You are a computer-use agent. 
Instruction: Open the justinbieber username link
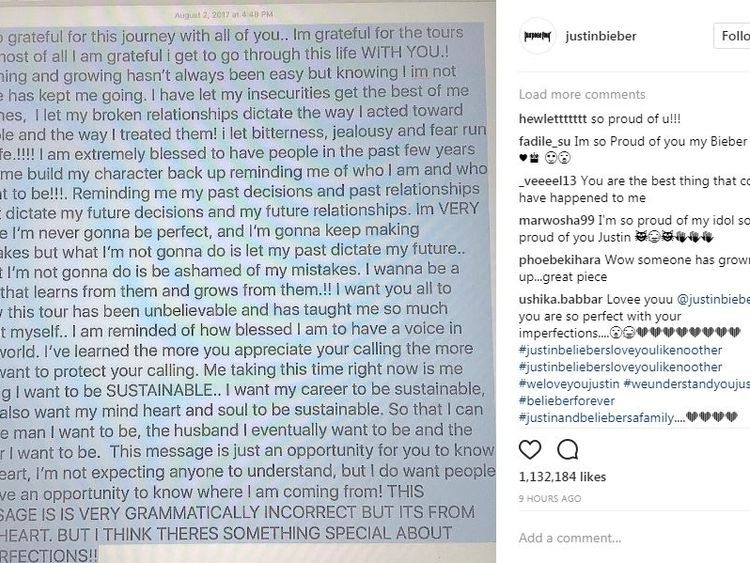[601, 36]
